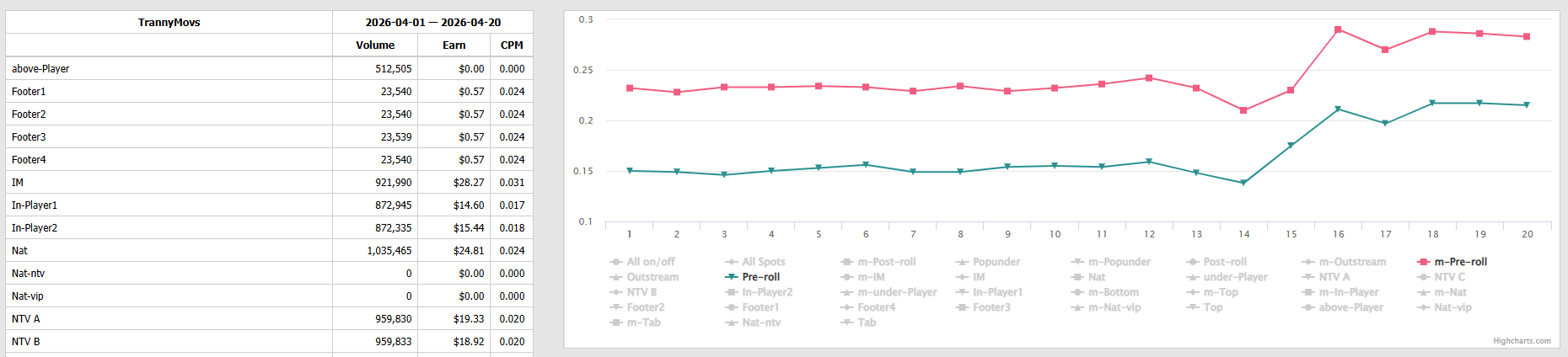Click the Volume column header
1568x357 pixels.
pyautogui.click(x=375, y=45)
